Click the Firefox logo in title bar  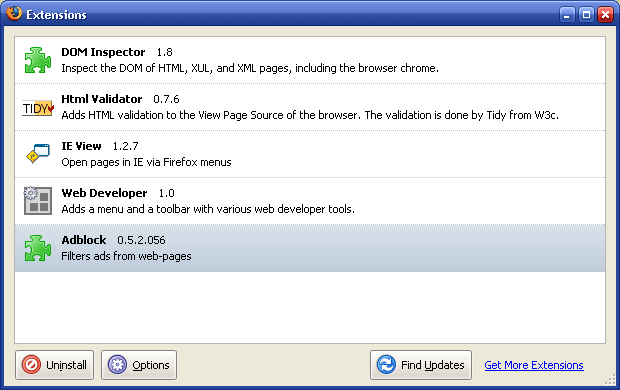[x=14, y=14]
